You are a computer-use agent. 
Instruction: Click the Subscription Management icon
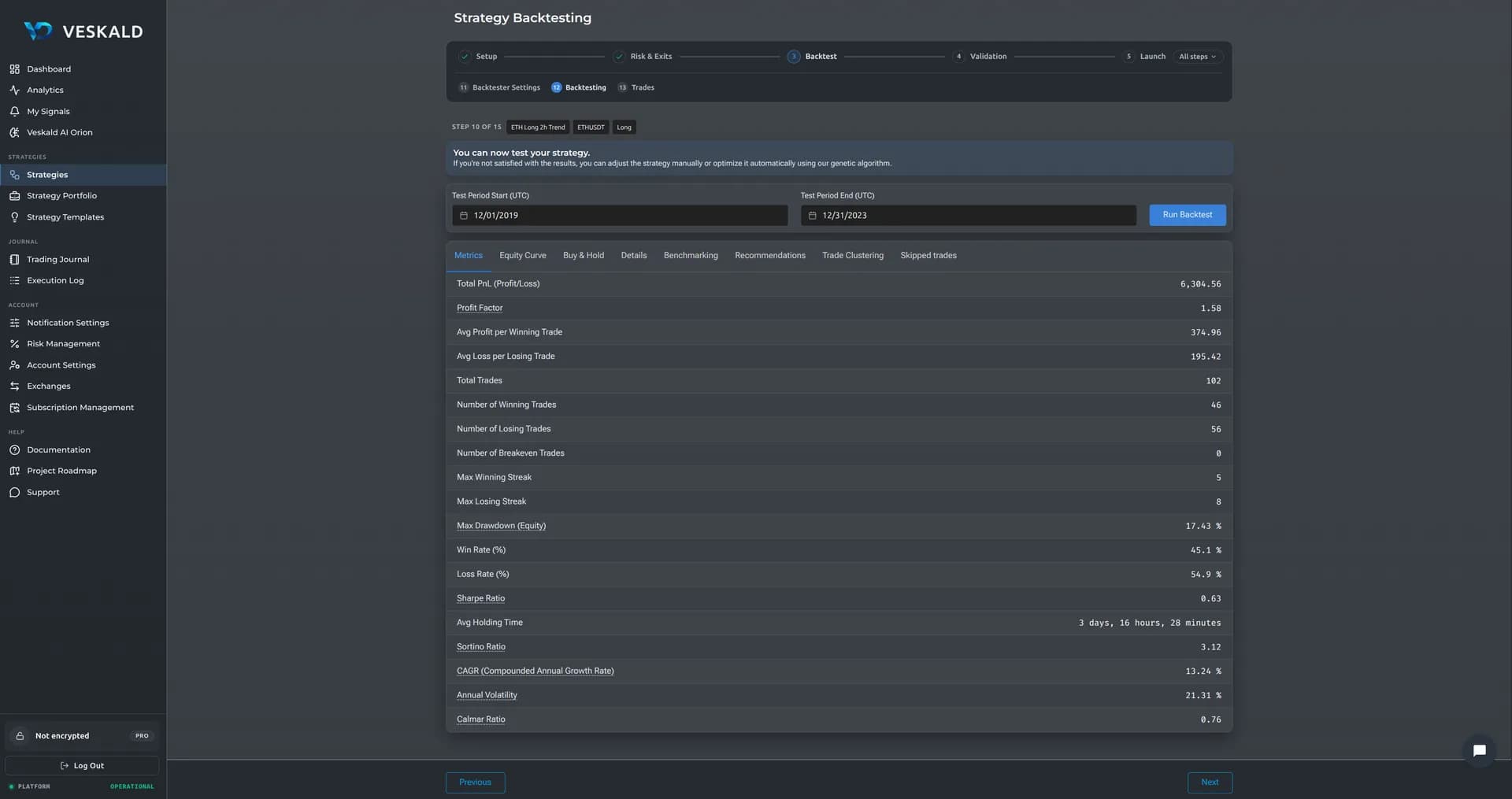click(14, 408)
